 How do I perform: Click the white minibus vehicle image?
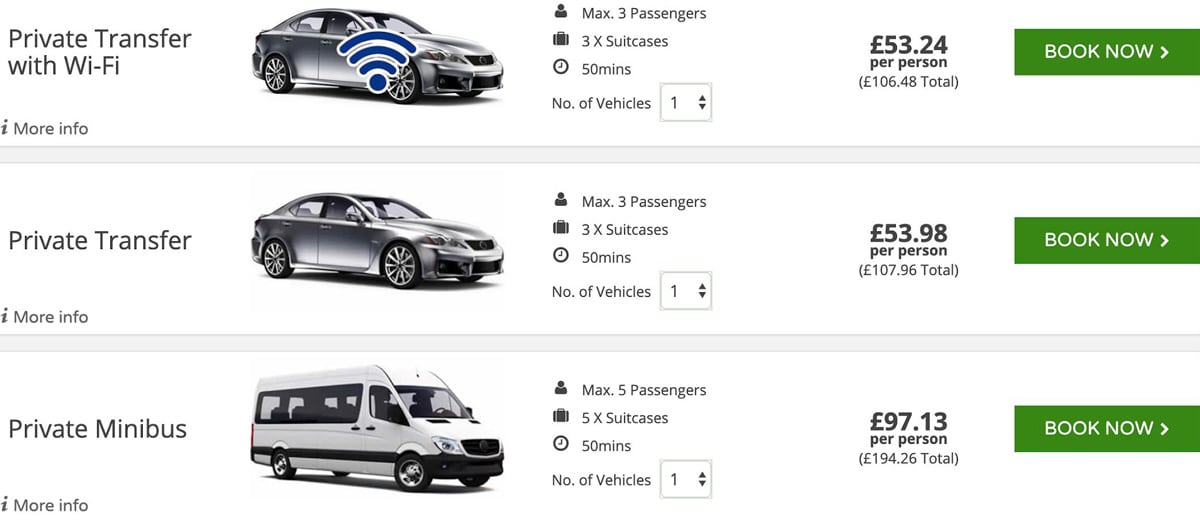[x=376, y=429]
